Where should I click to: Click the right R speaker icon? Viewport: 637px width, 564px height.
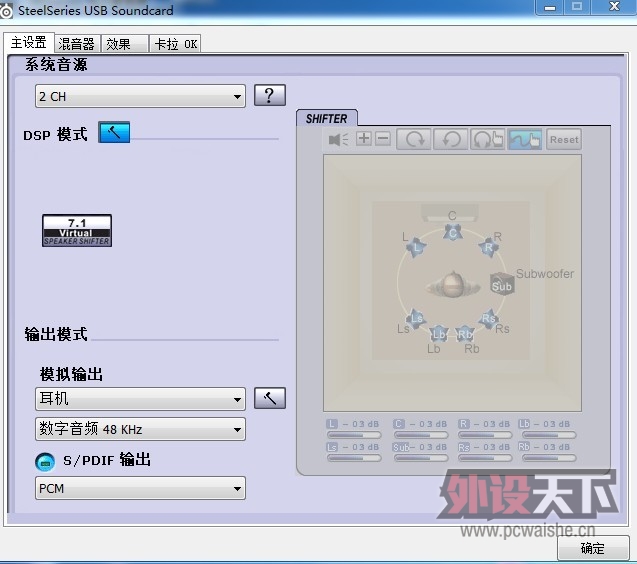[x=488, y=247]
